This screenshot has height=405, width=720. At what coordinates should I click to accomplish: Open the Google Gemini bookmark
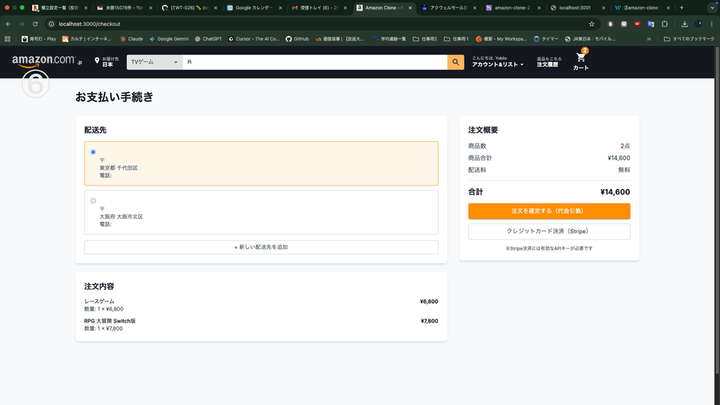pyautogui.click(x=169, y=39)
